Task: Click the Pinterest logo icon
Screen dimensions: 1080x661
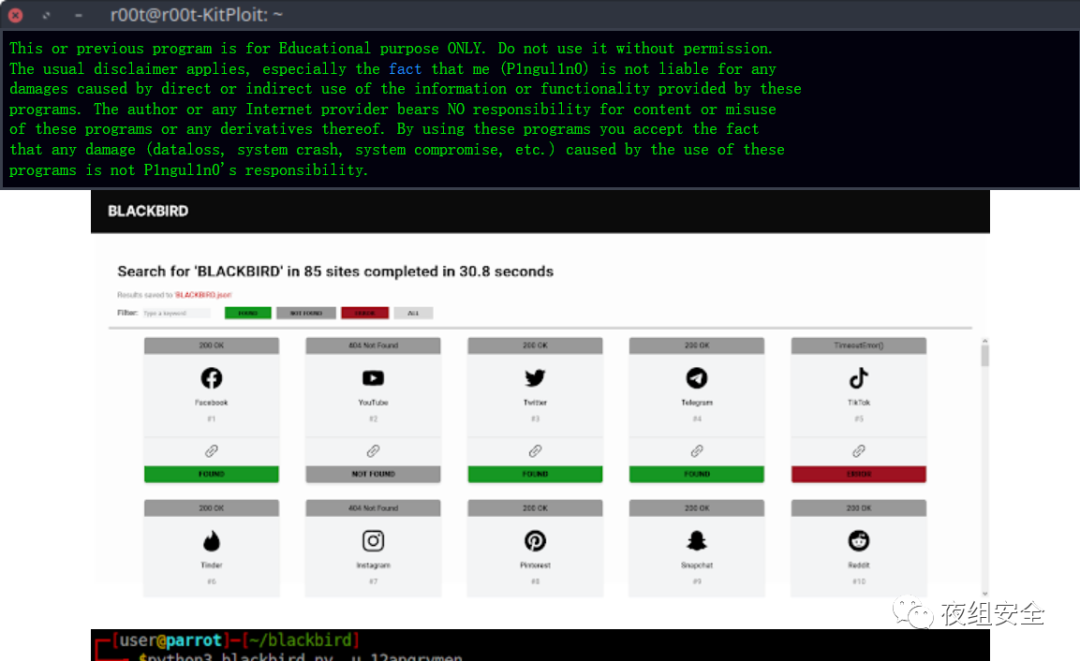Action: tap(535, 541)
